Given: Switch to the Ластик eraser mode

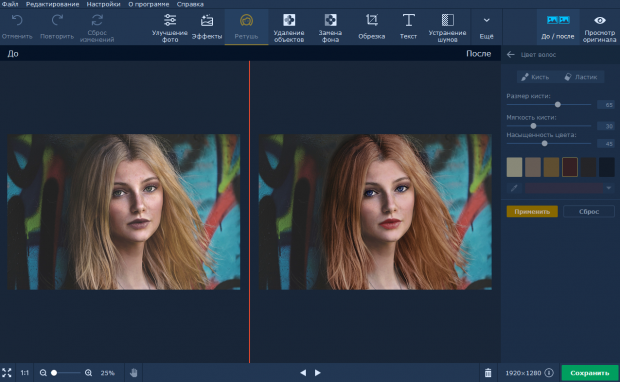Looking at the screenshot, I should (580, 77).
